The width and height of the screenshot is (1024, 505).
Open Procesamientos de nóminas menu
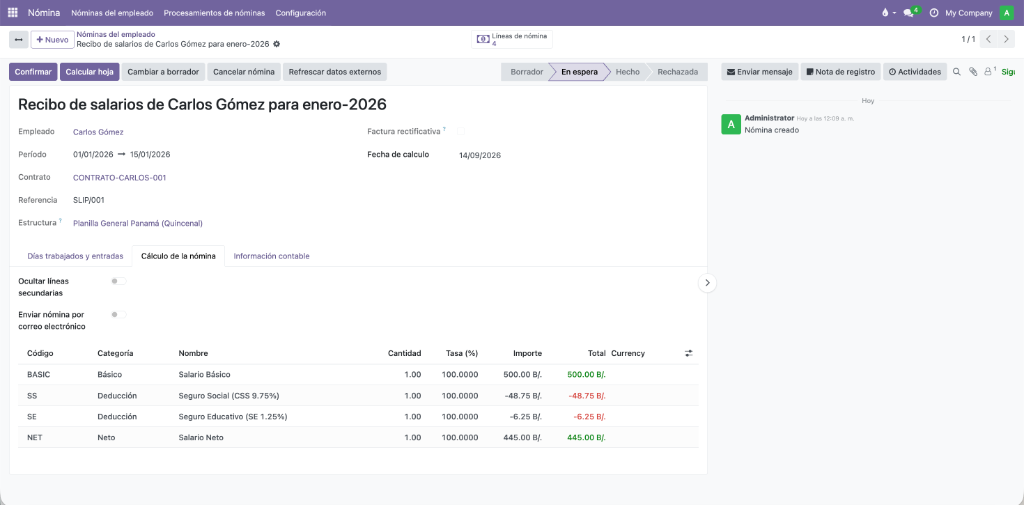click(214, 12)
